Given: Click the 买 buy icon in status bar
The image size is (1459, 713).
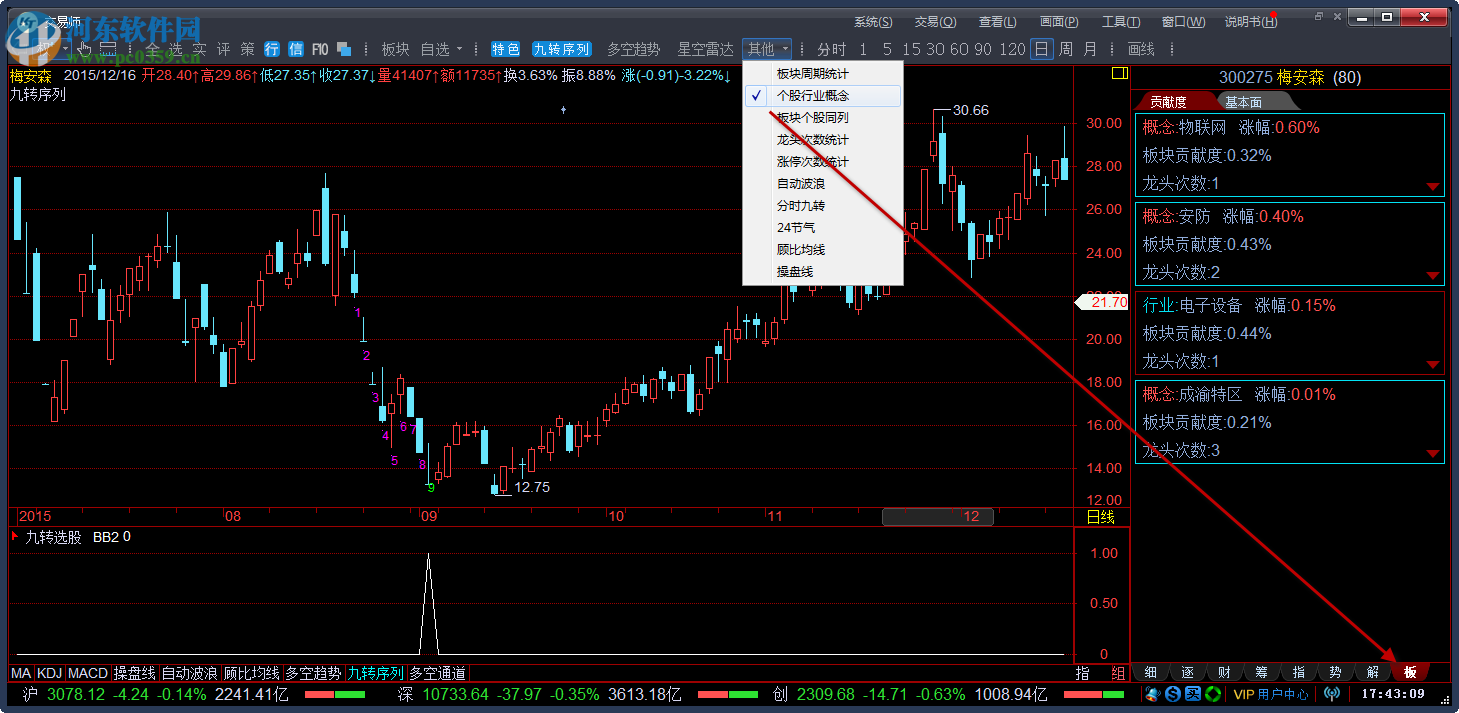Looking at the screenshot, I should (x=1193, y=694).
